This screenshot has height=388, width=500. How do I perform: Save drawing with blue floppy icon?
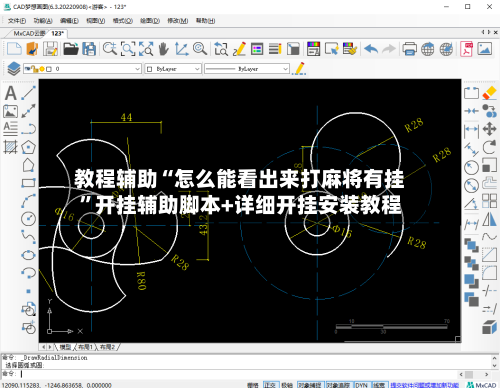click(89, 49)
